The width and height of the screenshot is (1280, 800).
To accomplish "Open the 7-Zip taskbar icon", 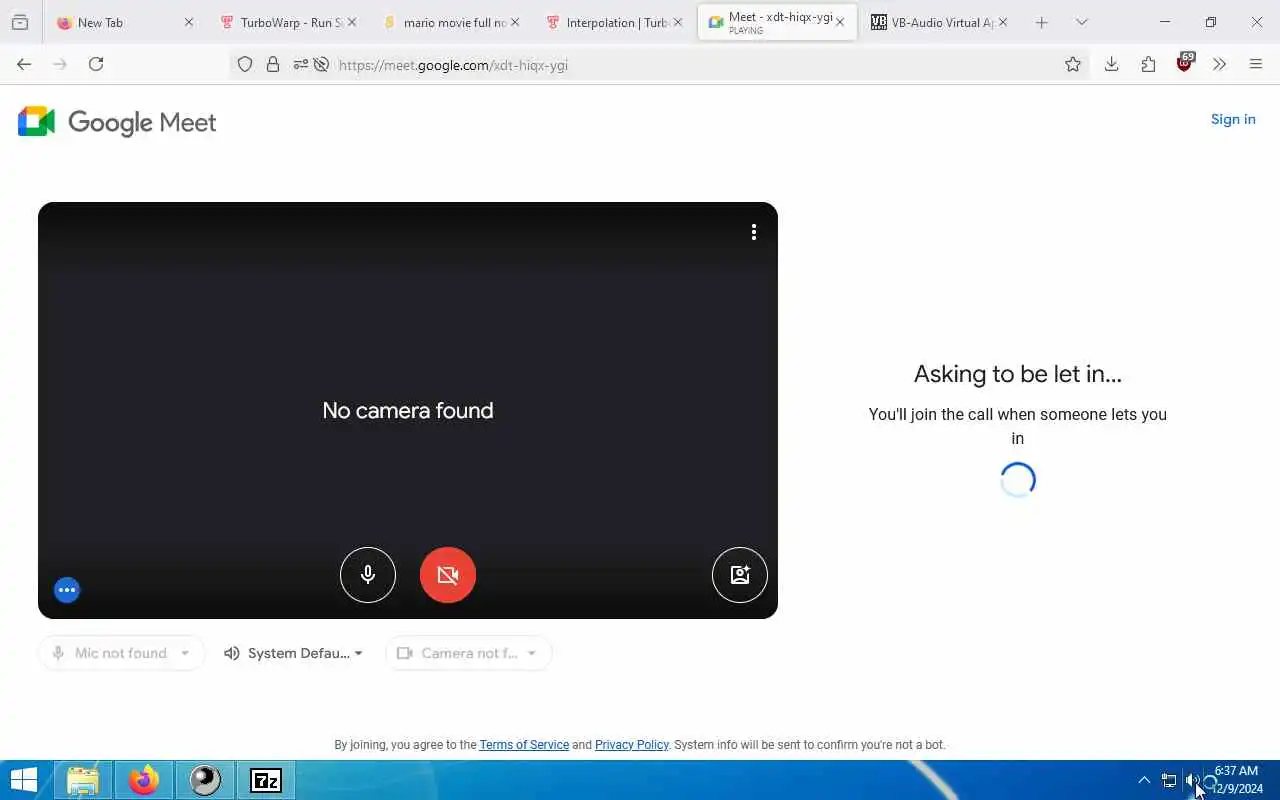I will coord(266,780).
